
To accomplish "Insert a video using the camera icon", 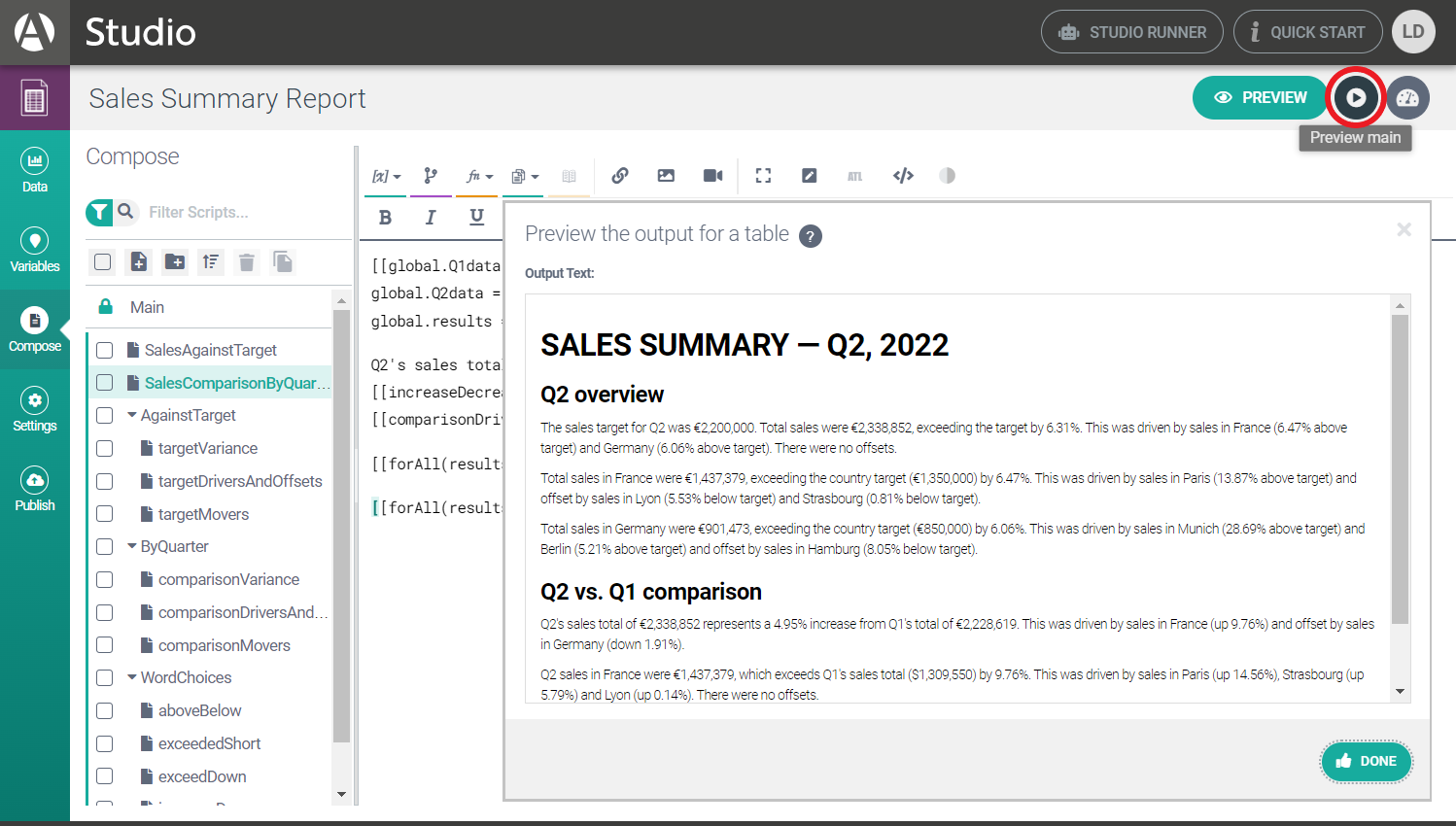I will 712,176.
